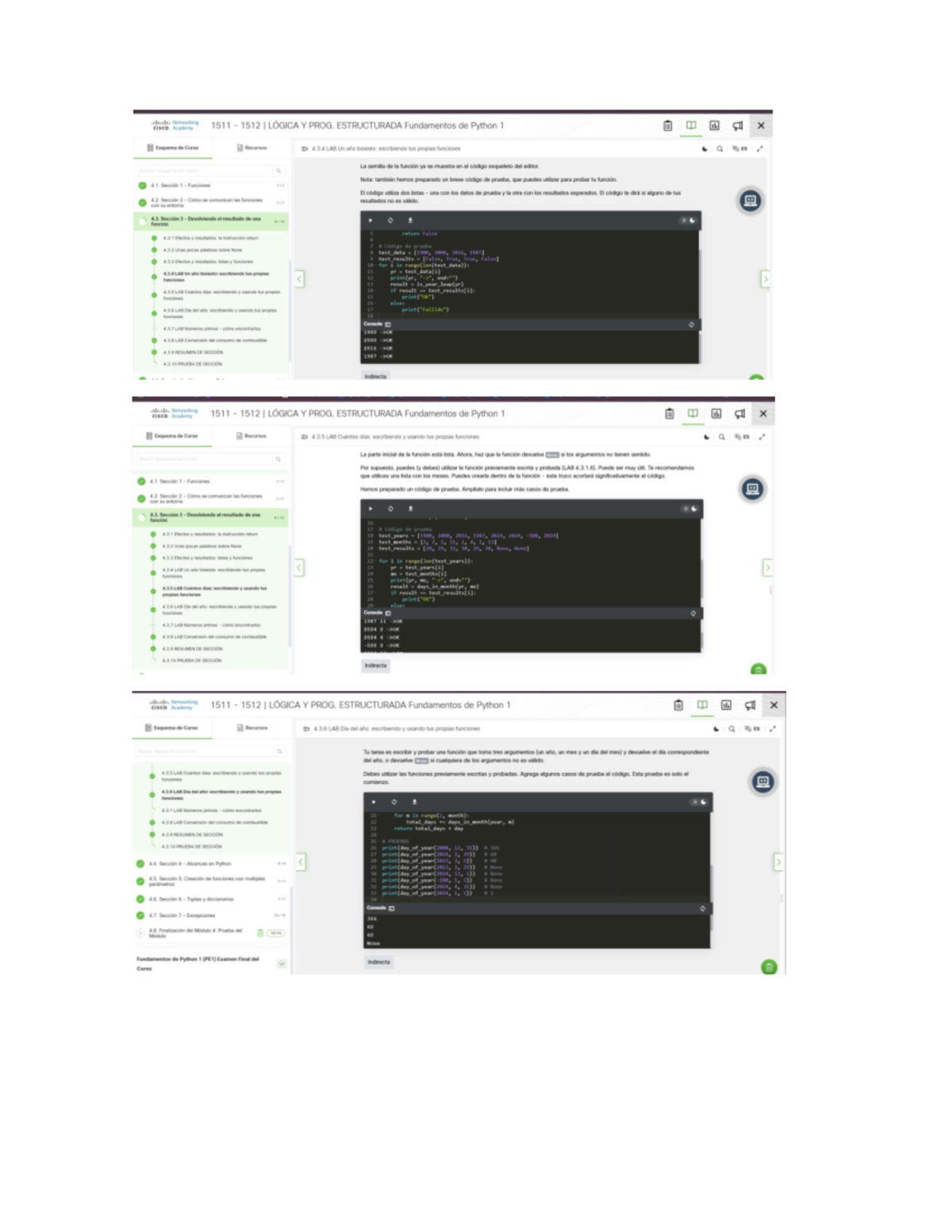This screenshot has width=952, height=1232.
Task: Click the megaphone icon in the bottom screenshot header
Action: click(750, 705)
